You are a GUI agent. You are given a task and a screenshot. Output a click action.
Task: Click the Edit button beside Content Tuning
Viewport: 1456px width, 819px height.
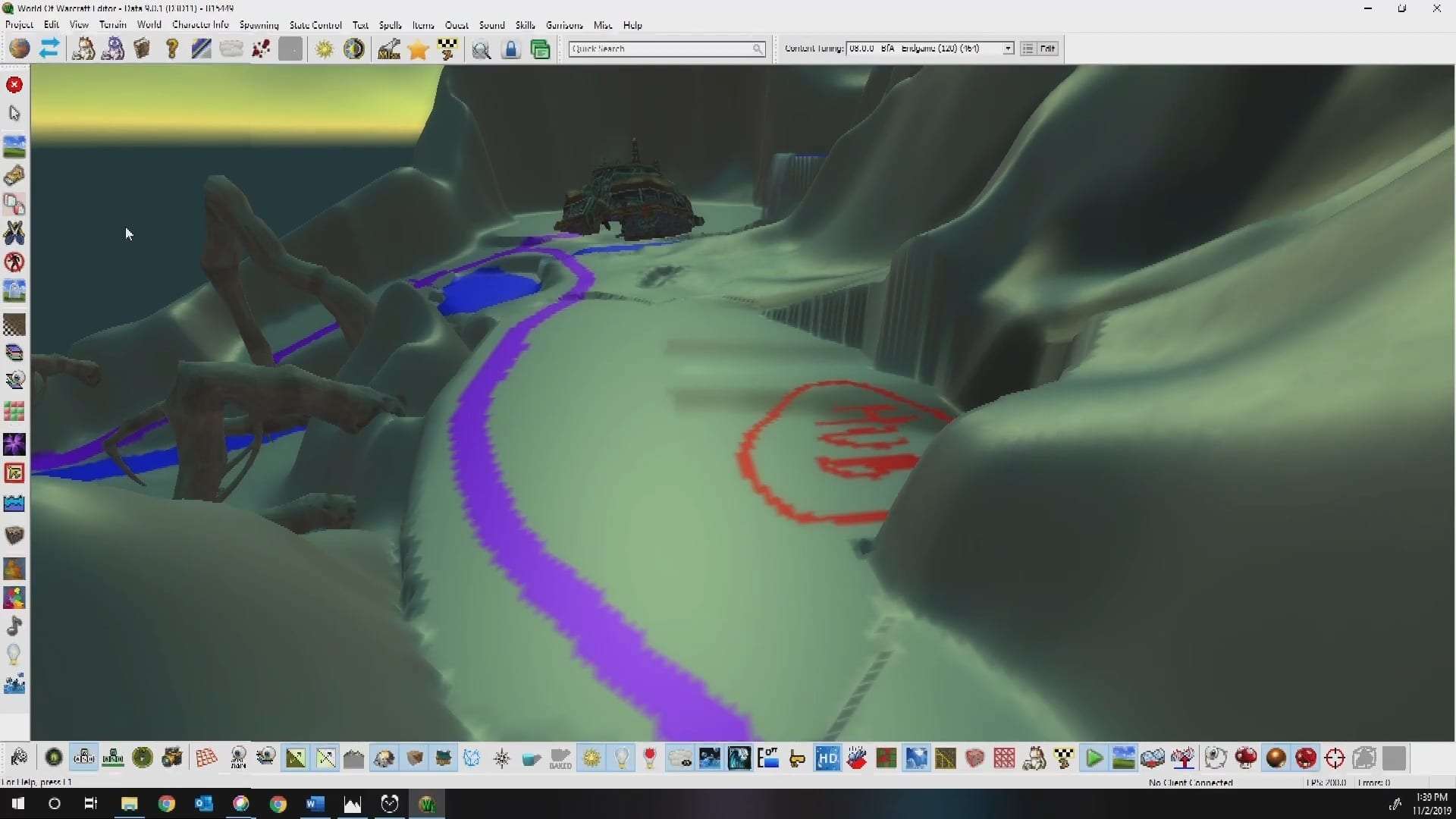tap(1047, 49)
